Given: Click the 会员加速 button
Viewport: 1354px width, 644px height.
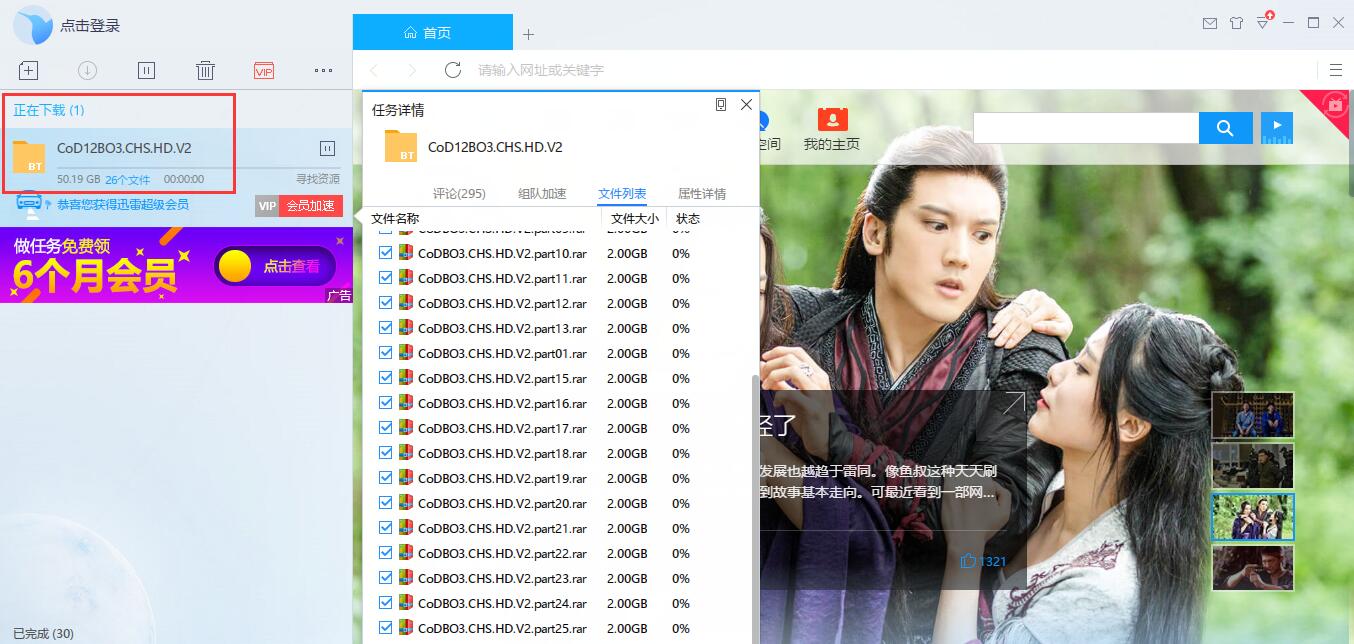Looking at the screenshot, I should click(310, 206).
